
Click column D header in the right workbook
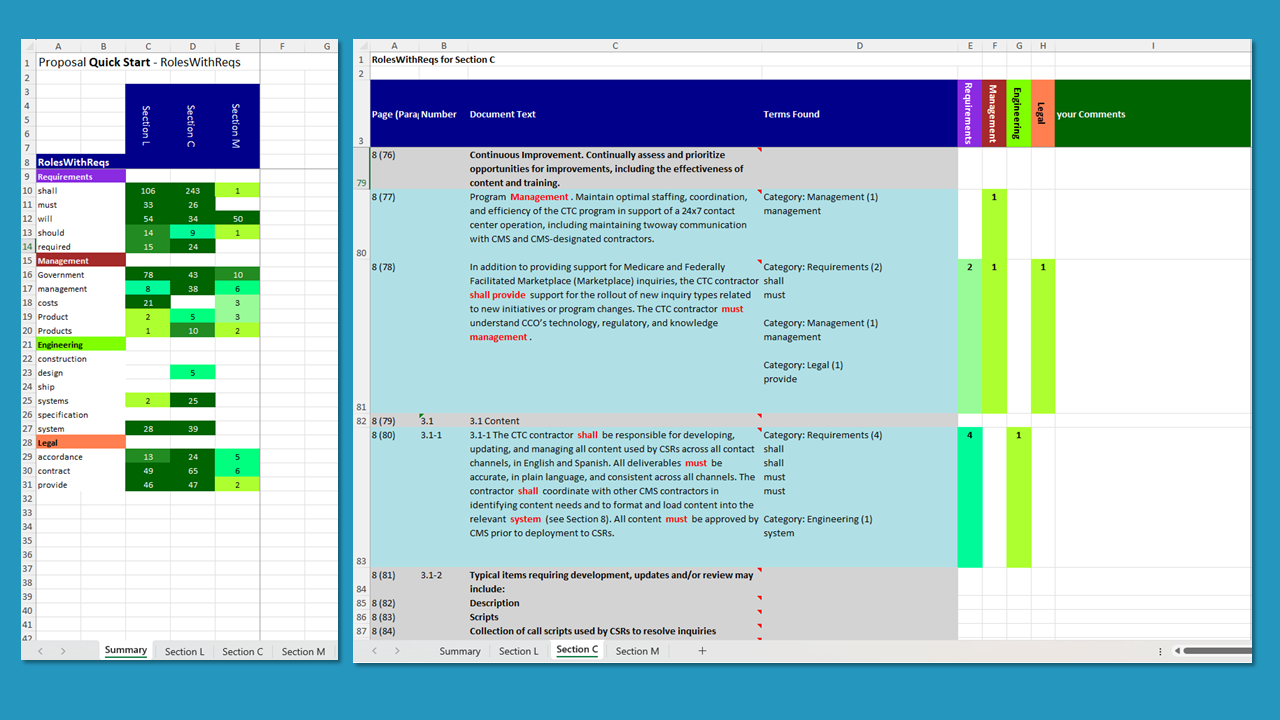pos(859,45)
